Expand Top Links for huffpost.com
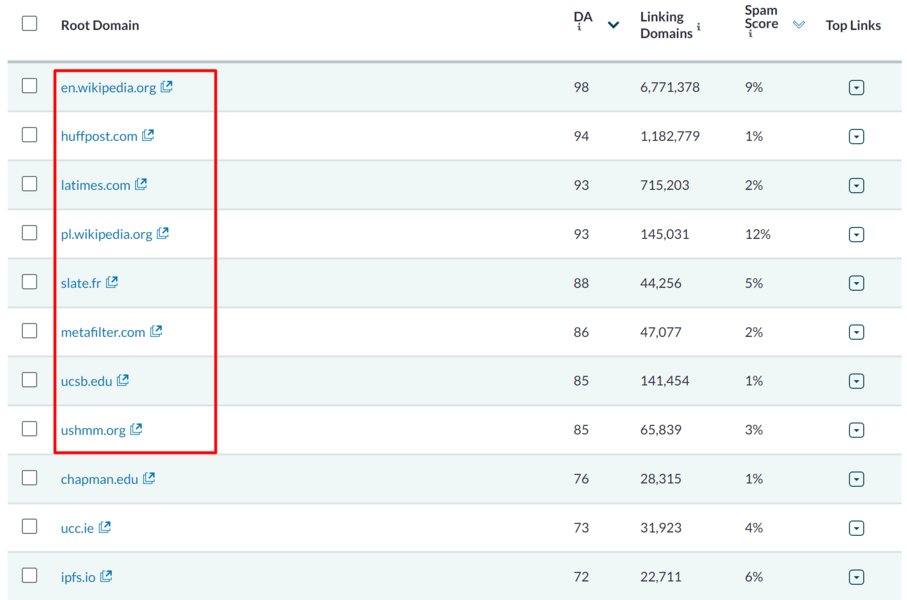The height and width of the screenshot is (600, 907). pos(857,137)
